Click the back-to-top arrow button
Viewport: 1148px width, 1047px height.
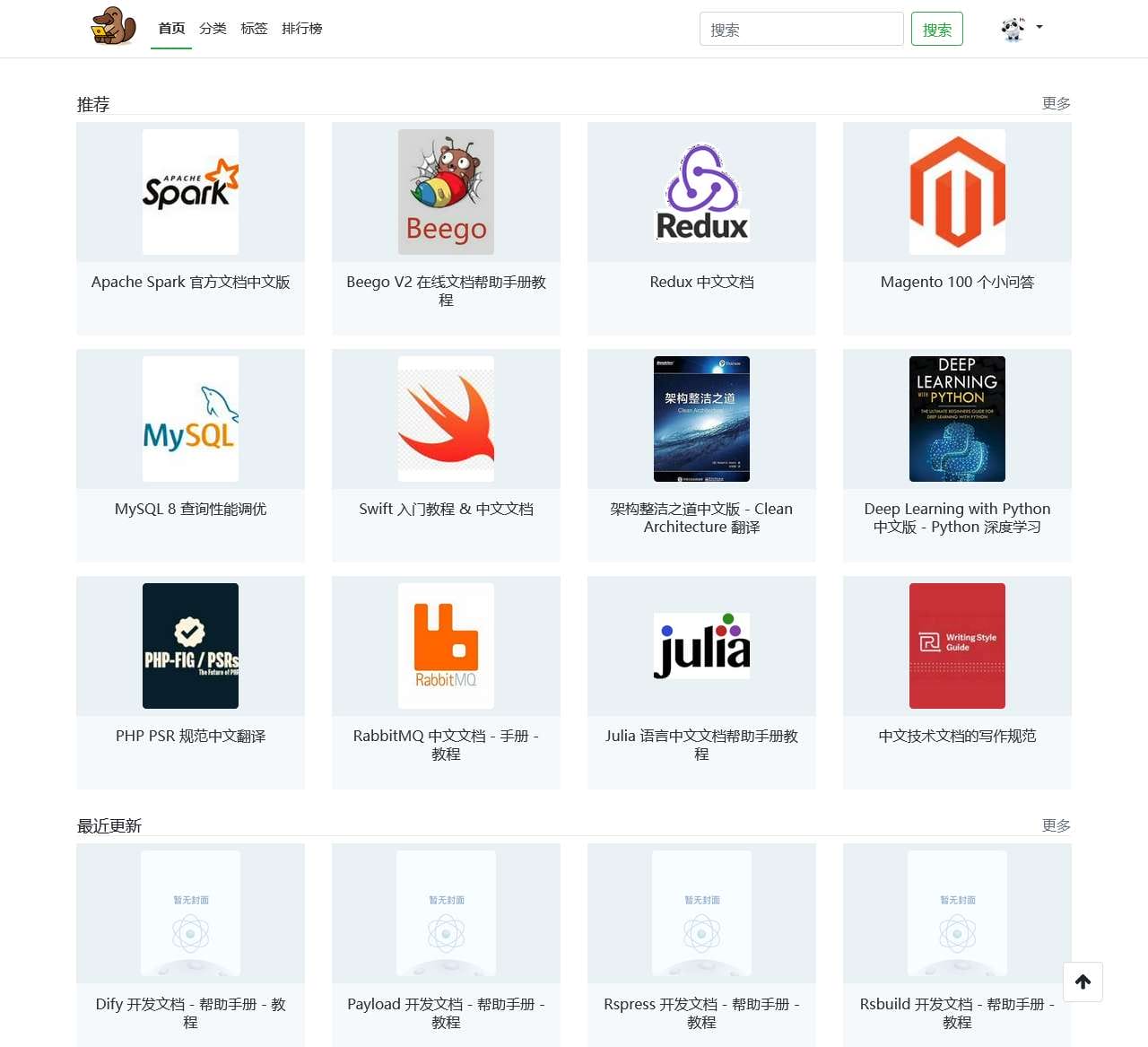coord(1083,982)
